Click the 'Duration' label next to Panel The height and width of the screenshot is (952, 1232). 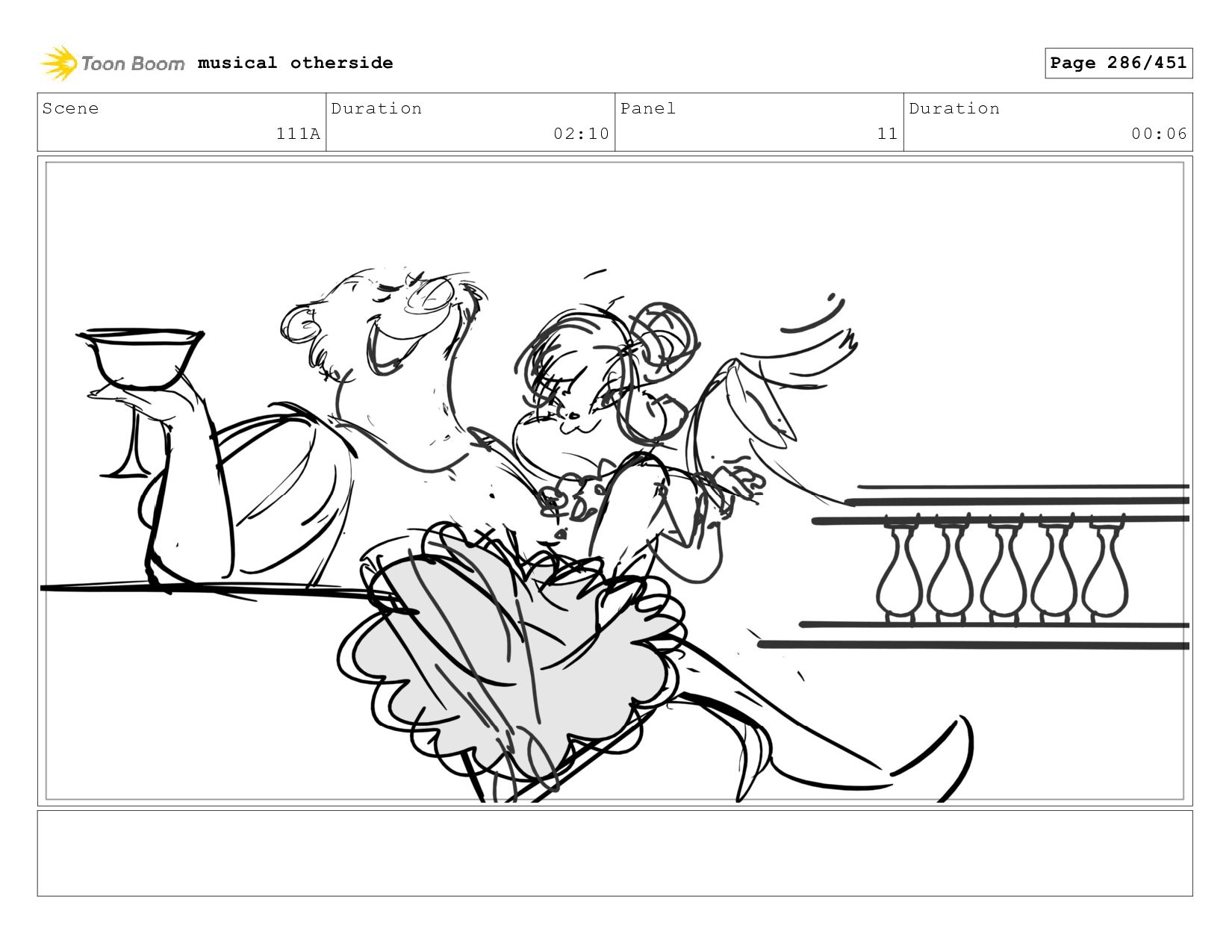954,108
